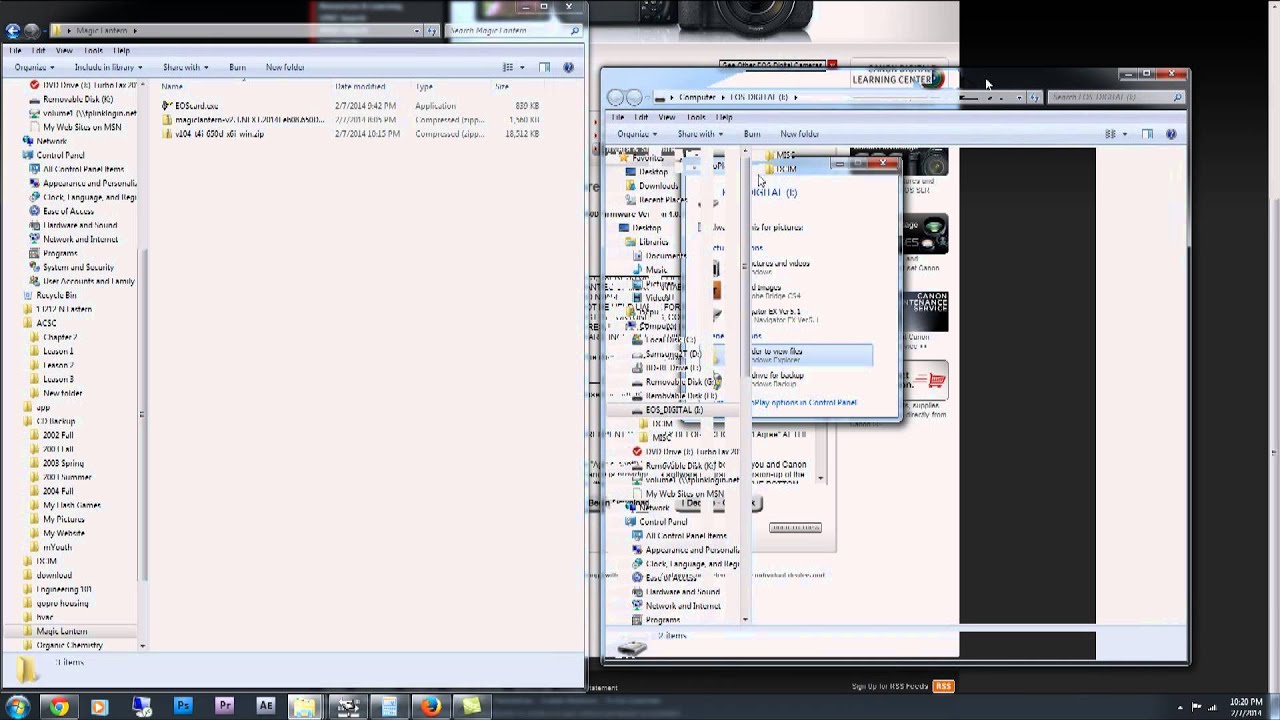Open view options arrow in Magic Lantern window

[x=522, y=67]
